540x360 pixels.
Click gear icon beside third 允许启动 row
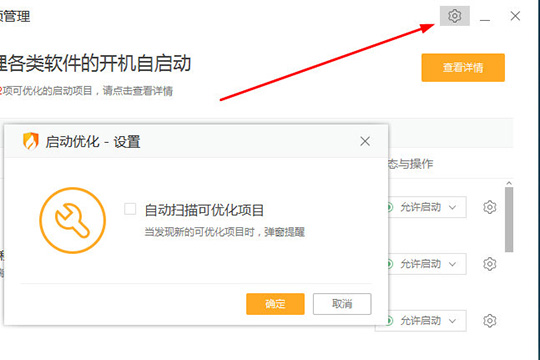click(x=489, y=321)
